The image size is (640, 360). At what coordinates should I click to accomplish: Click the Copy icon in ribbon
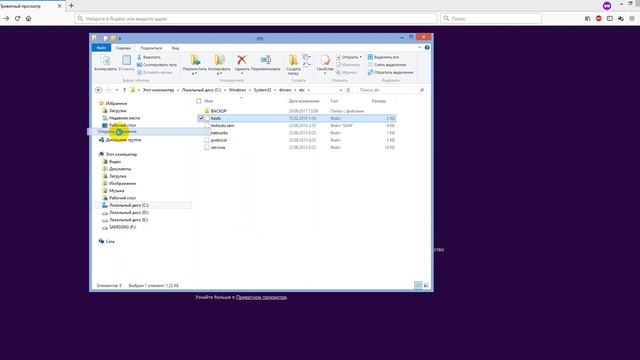[x=106, y=61]
